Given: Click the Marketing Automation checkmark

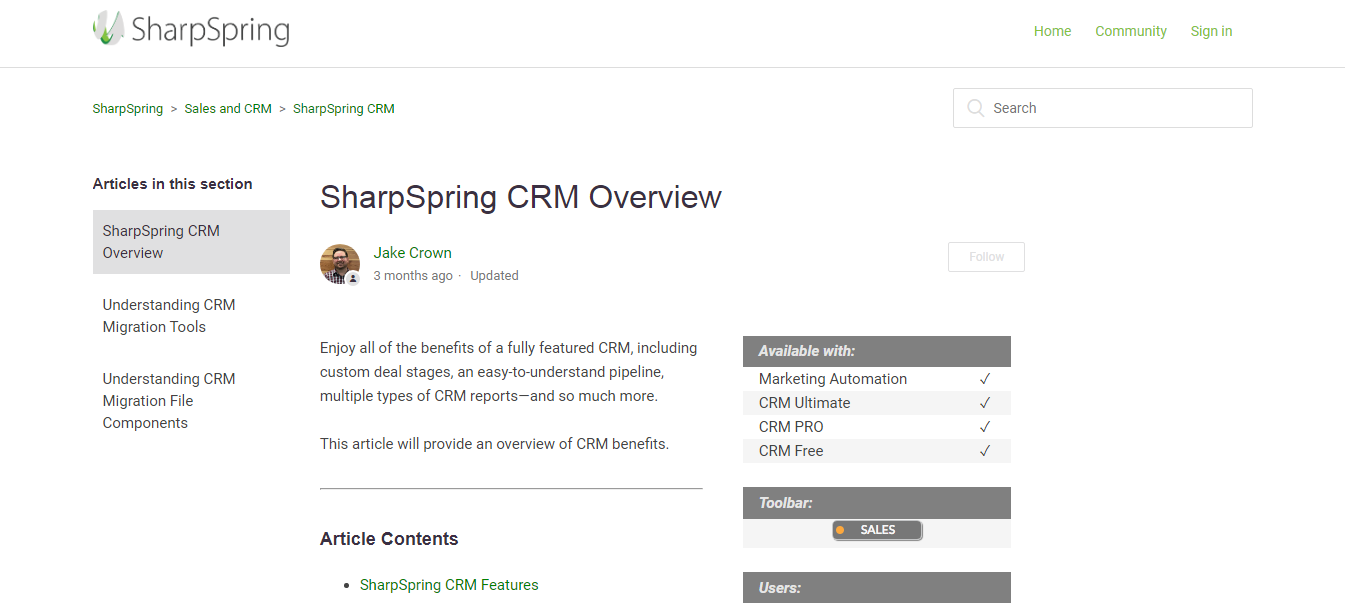Looking at the screenshot, I should (985, 379).
